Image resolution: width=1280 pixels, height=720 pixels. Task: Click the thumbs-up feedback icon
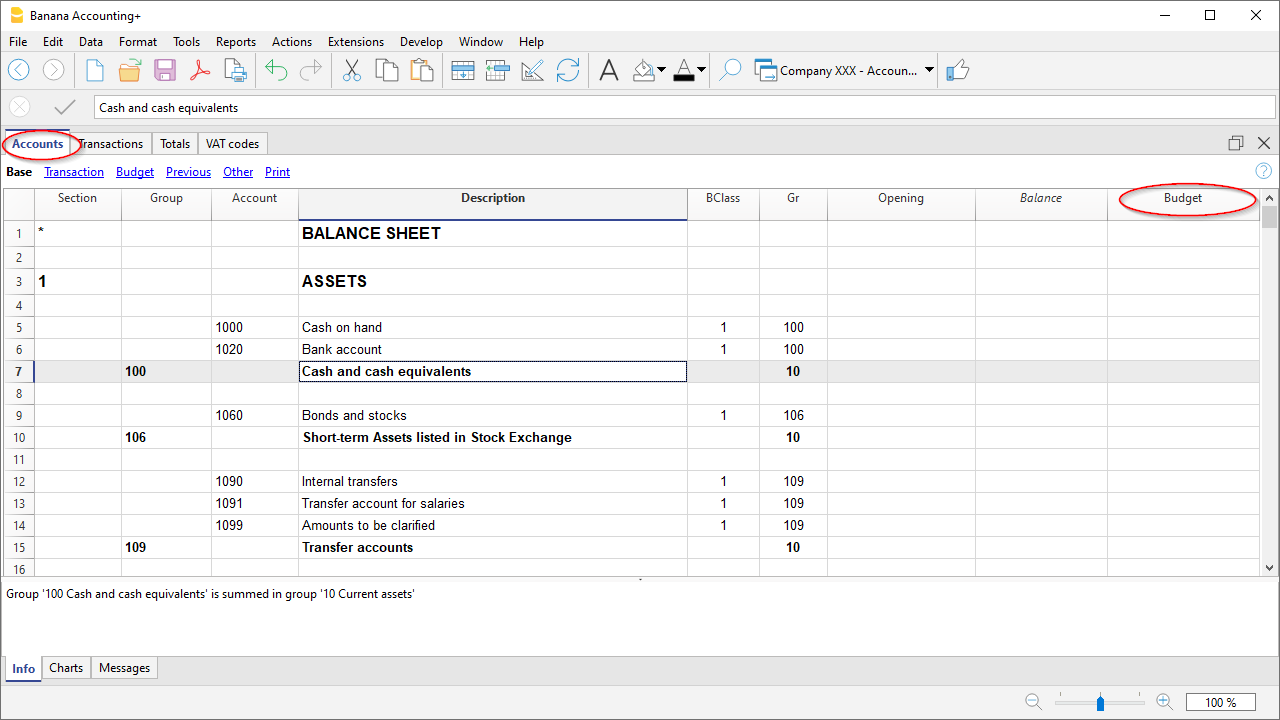957,70
